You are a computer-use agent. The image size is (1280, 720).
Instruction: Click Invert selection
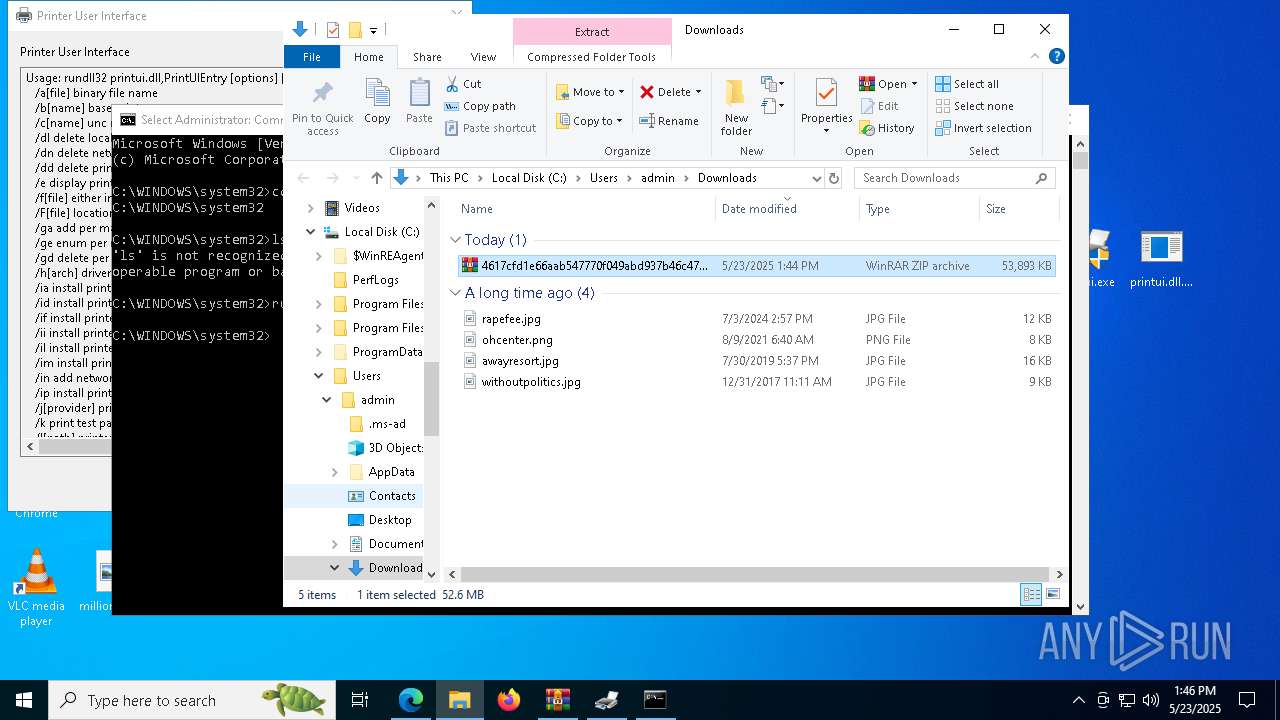[x=983, y=128]
